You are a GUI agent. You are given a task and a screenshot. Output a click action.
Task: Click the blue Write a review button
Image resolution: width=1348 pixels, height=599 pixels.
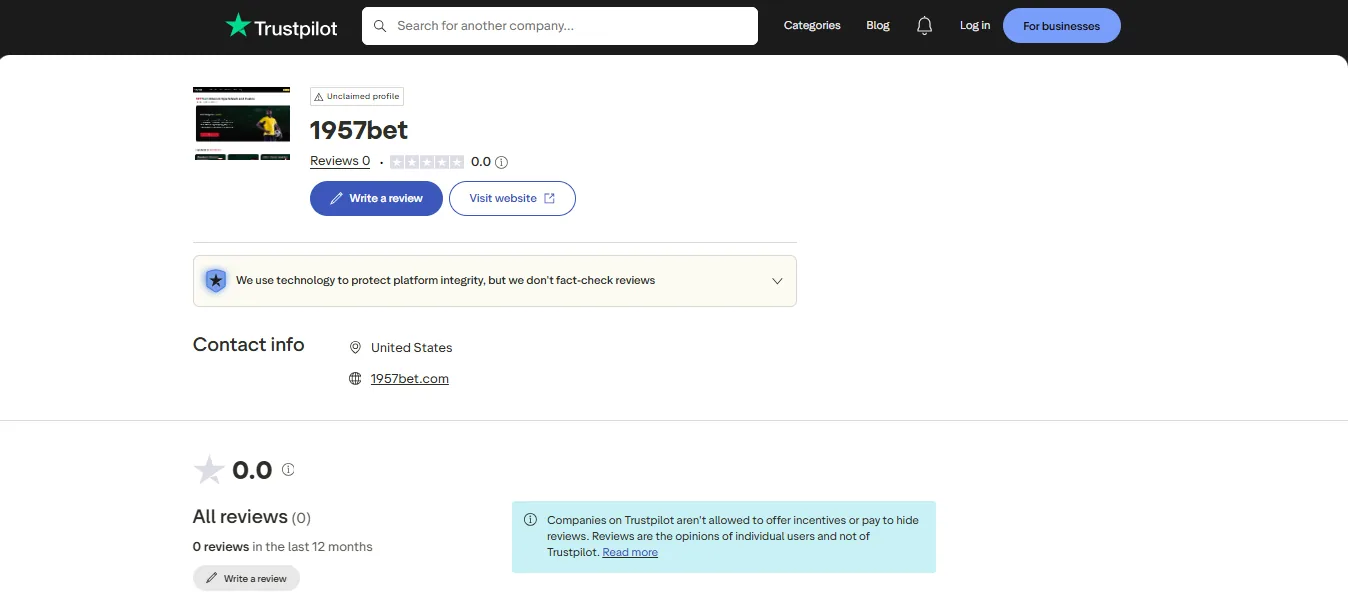(x=376, y=198)
